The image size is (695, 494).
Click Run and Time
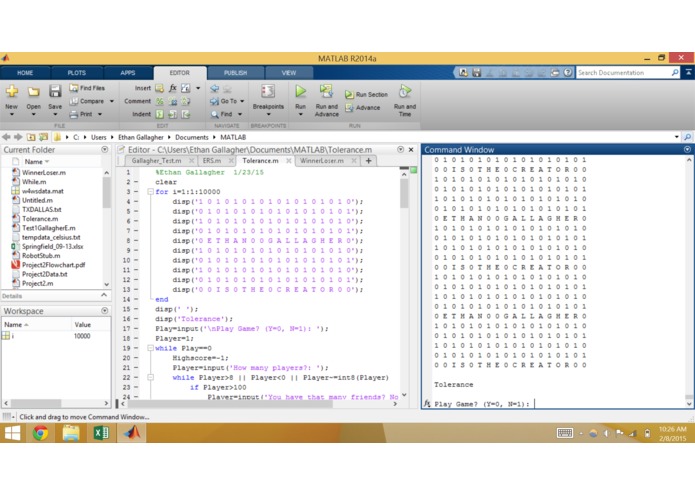point(405,100)
